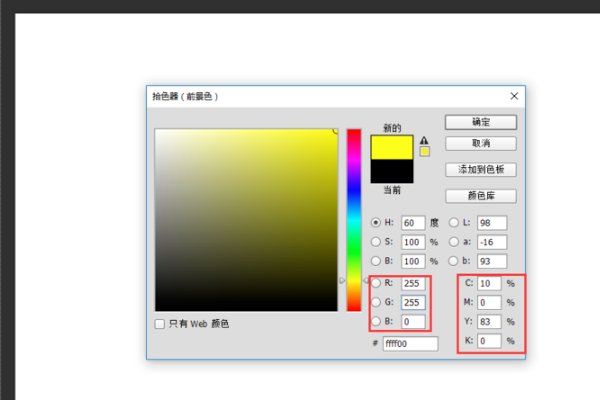The height and width of the screenshot is (400, 600).
Task: Select the S saturation radio button
Action: pyautogui.click(x=376, y=242)
